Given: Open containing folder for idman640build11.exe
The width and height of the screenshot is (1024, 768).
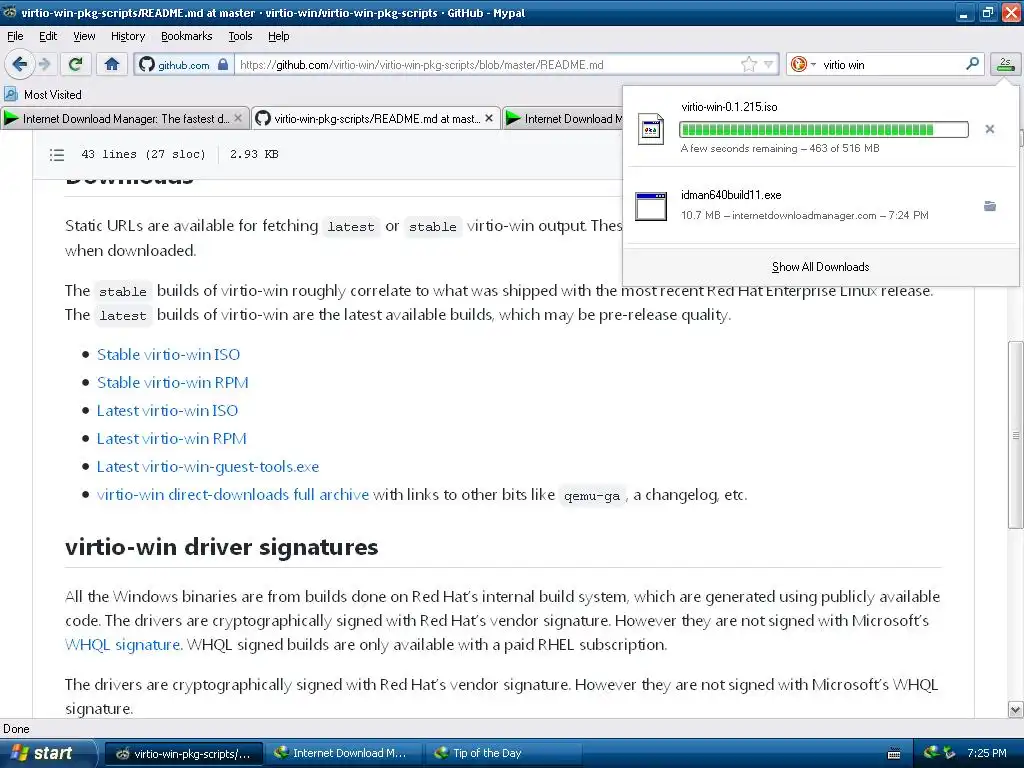Looking at the screenshot, I should click(989, 206).
